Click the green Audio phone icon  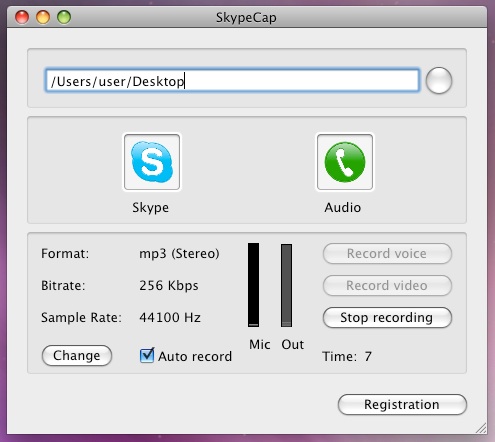click(x=345, y=162)
